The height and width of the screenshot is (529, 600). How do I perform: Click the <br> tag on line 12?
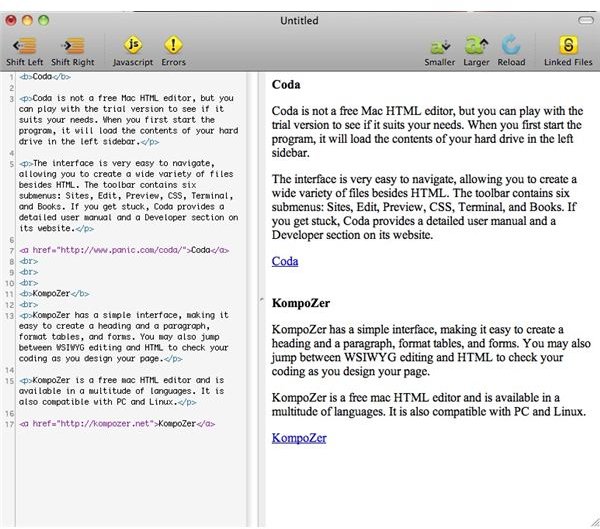29,305
